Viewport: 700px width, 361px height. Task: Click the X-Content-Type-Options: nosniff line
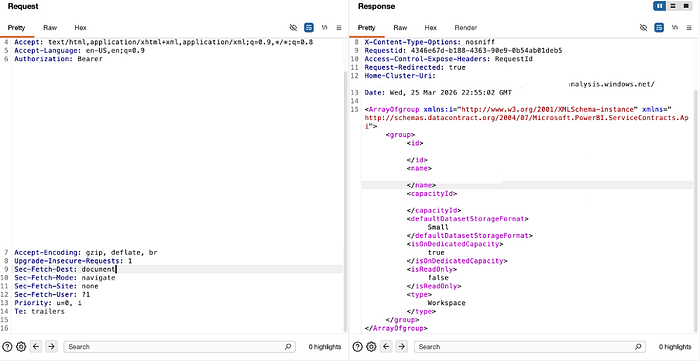(x=429, y=42)
